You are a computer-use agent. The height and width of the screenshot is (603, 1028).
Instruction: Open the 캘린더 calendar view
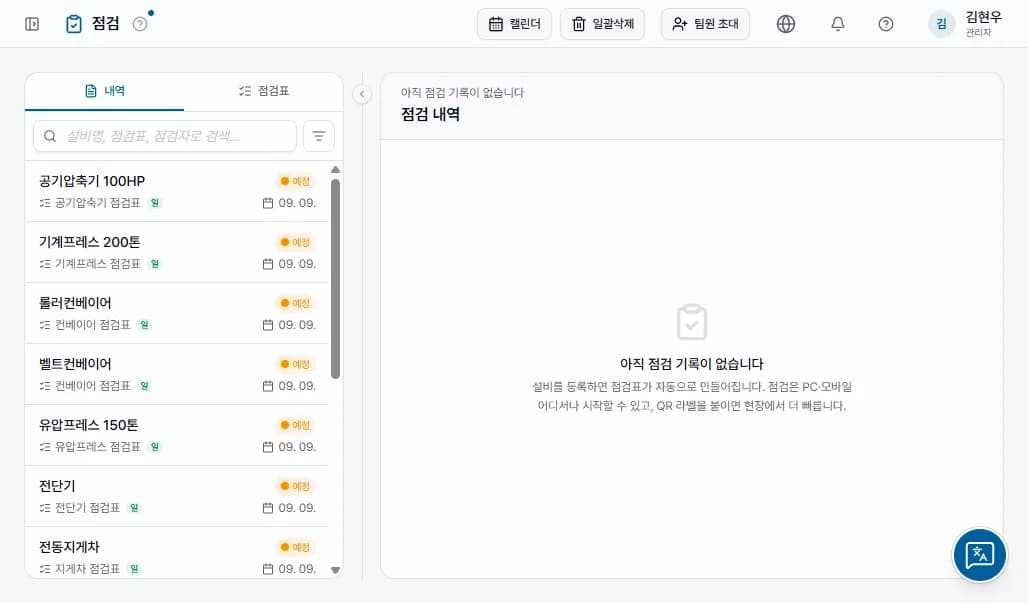coord(515,24)
